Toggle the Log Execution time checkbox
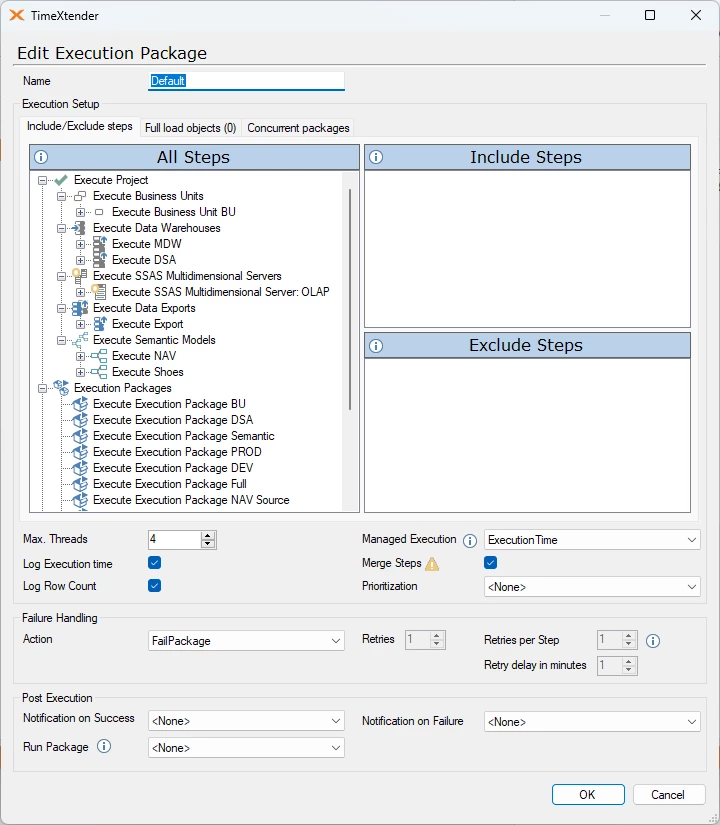Viewport: 720px width, 825px height. coord(154,563)
